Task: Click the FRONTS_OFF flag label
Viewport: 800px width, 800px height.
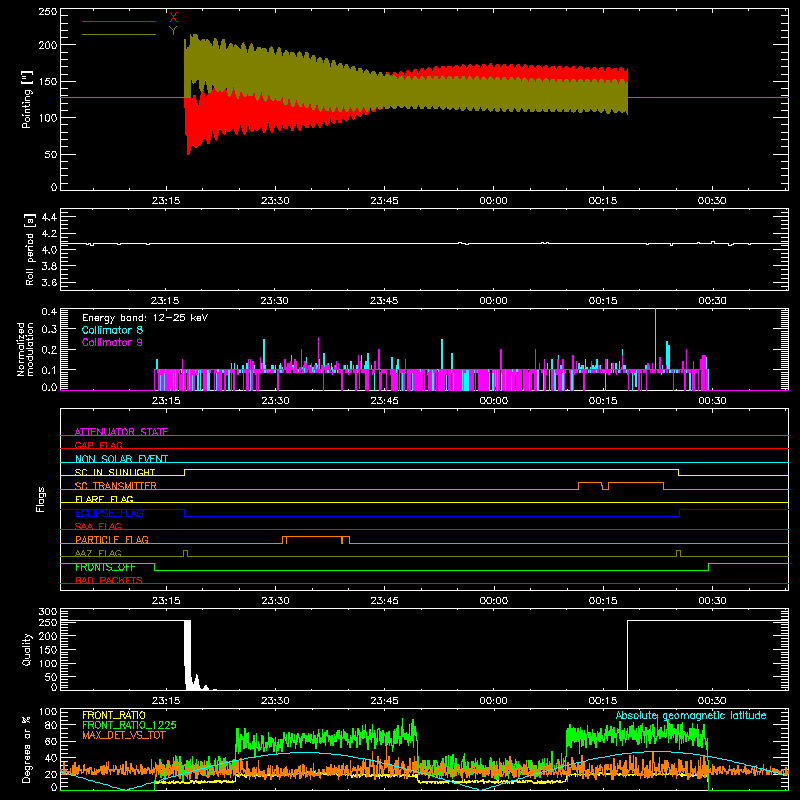Action: [105, 567]
